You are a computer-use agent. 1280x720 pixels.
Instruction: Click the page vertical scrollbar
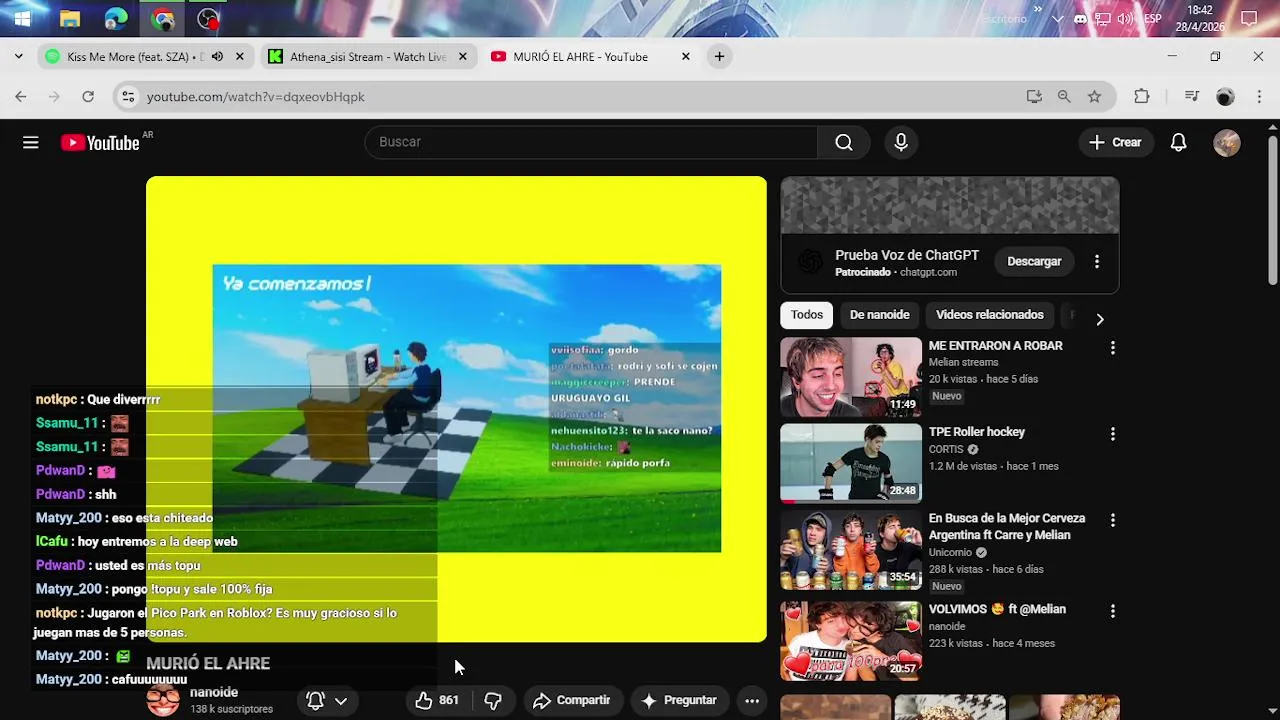(x=1272, y=210)
